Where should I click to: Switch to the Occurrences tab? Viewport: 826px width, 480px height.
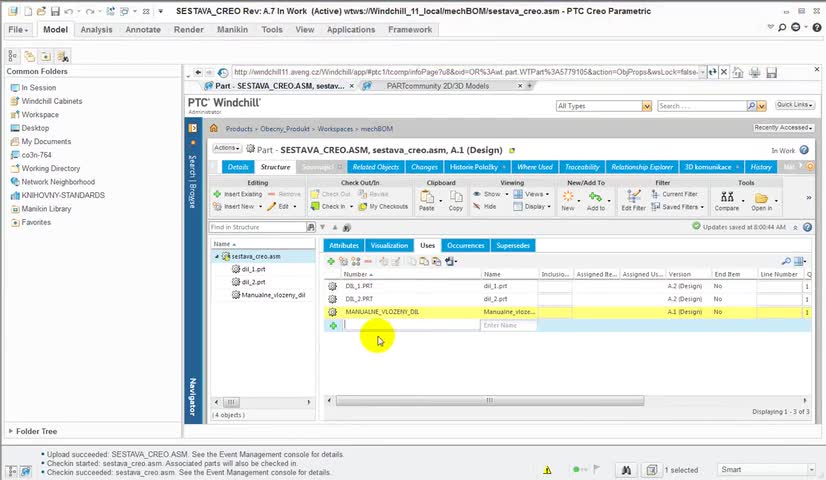coord(466,246)
